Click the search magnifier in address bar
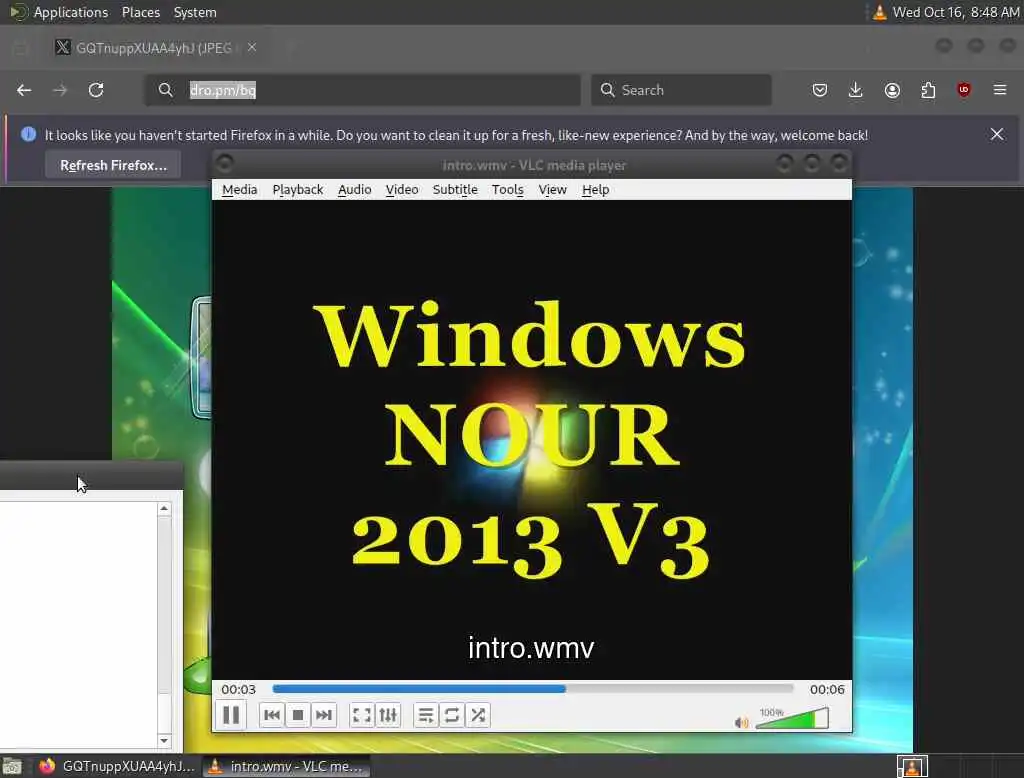Screen dimensions: 1024x778 (166, 90)
